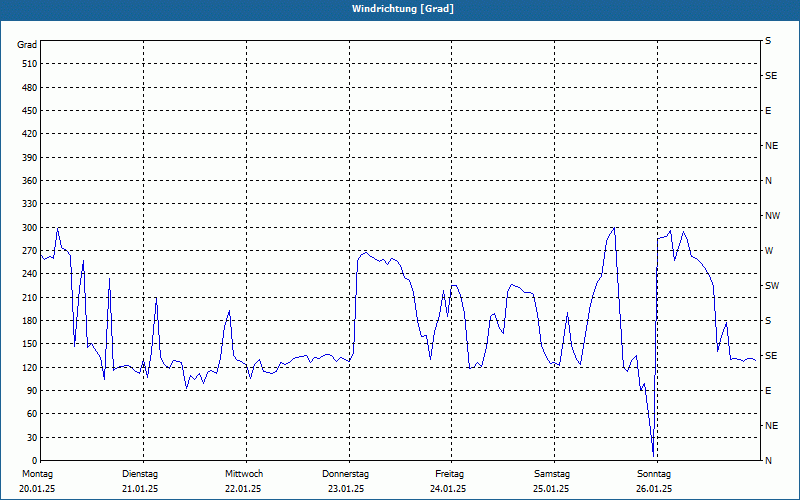Pick the 30 y-axis tick label

pos(32,438)
